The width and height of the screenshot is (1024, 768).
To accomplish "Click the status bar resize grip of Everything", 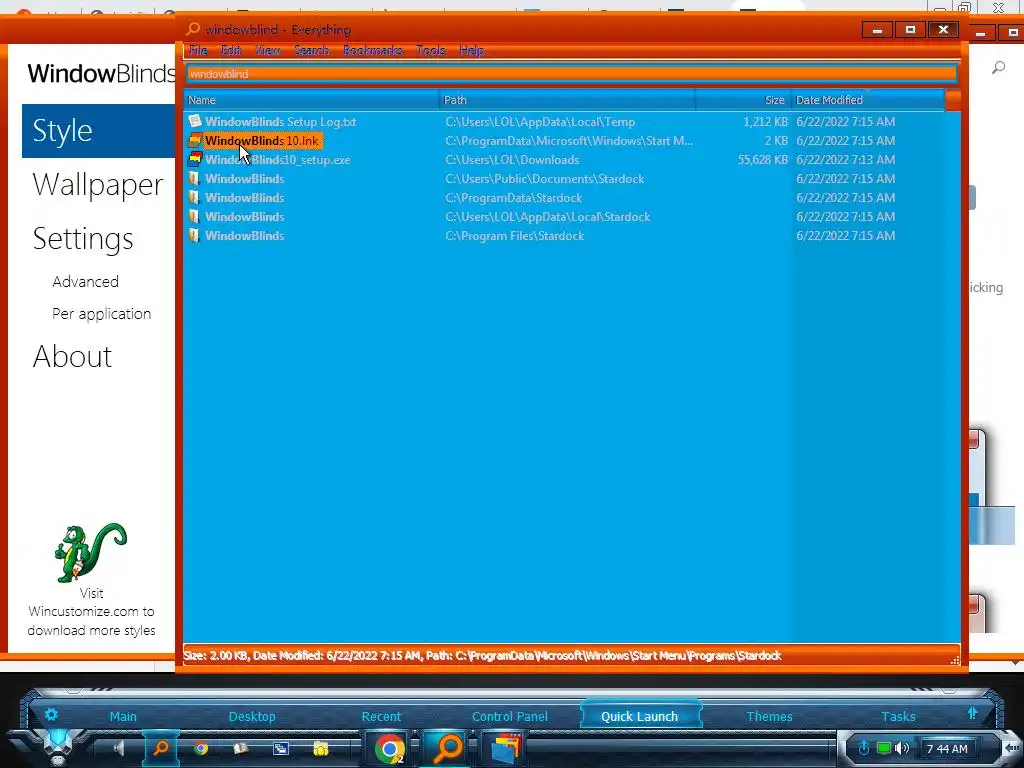I will click(x=955, y=660).
